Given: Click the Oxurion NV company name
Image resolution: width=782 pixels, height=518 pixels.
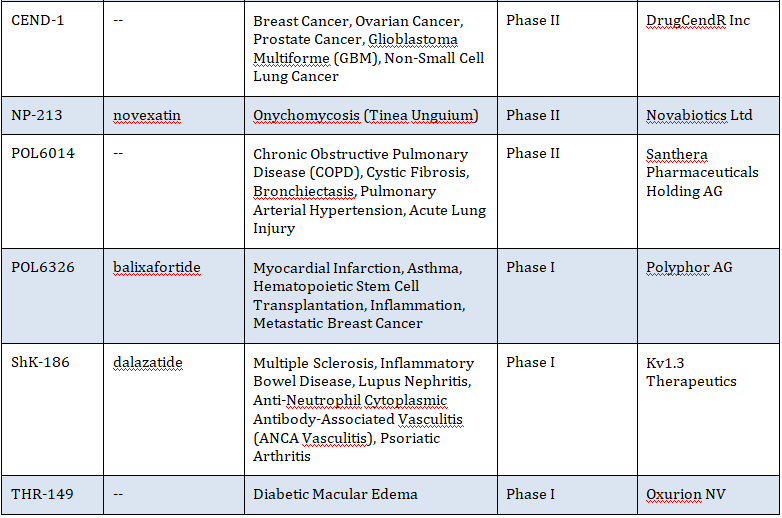Looking at the screenshot, I should coord(688,494).
